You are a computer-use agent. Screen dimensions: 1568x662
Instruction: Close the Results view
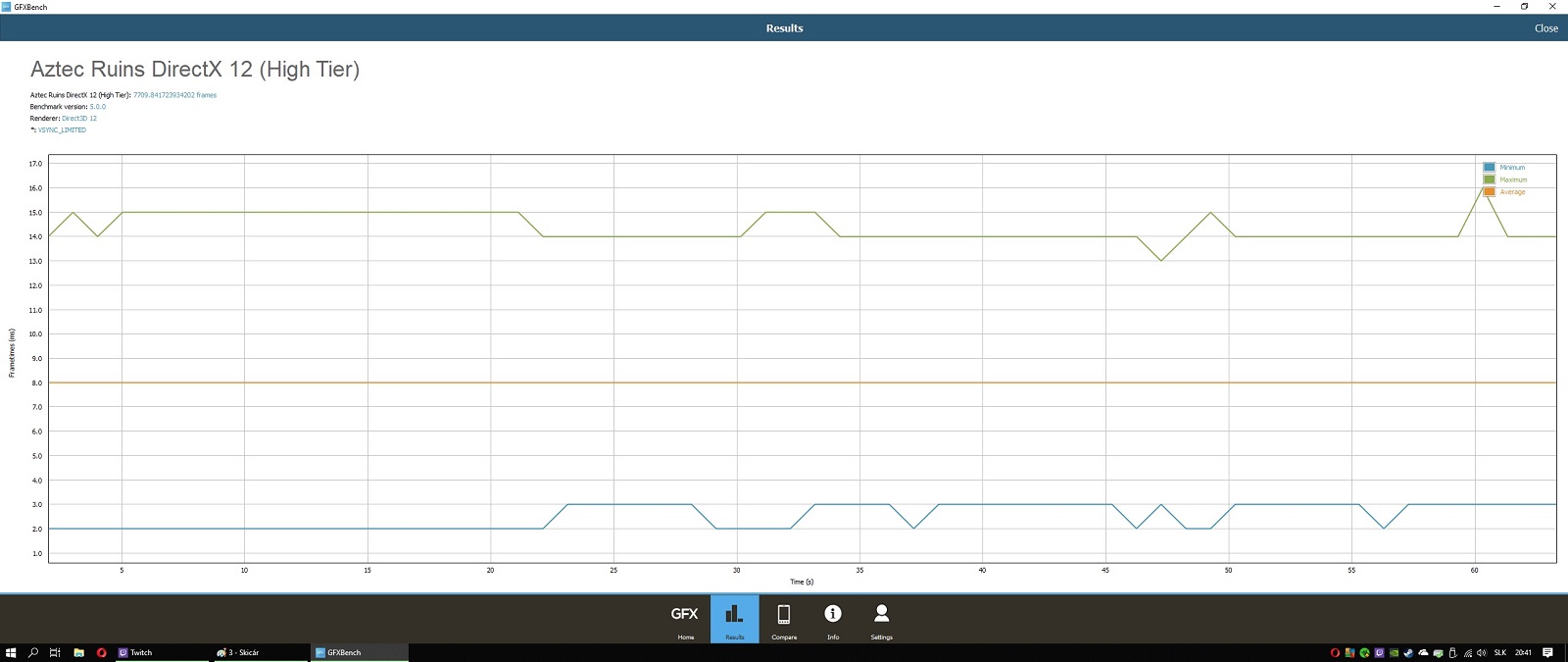click(1545, 28)
